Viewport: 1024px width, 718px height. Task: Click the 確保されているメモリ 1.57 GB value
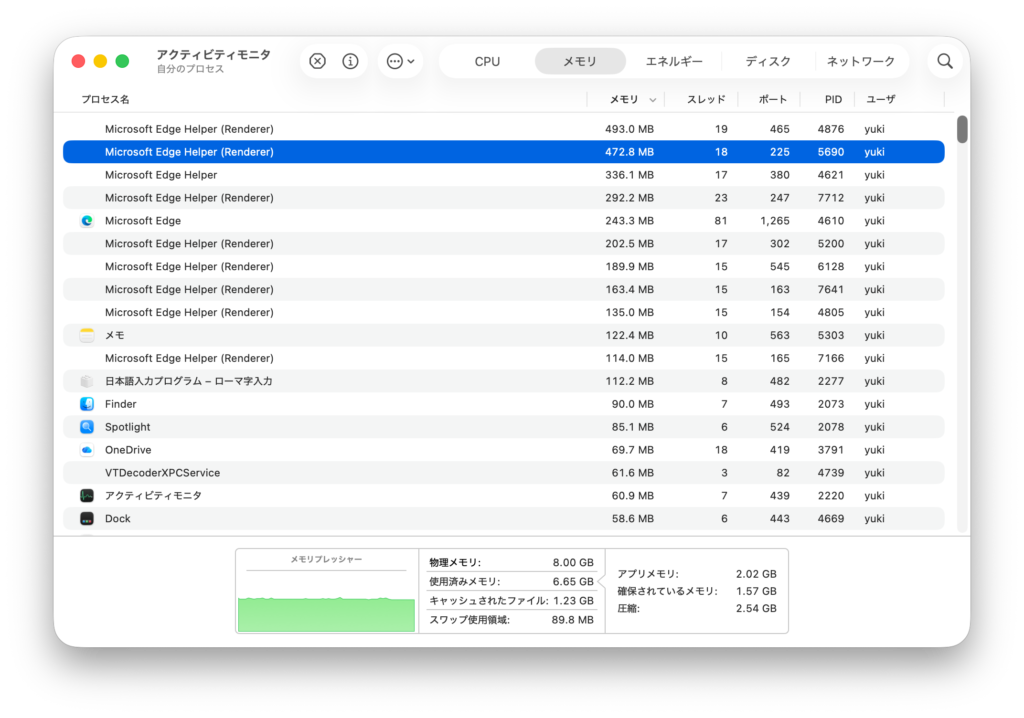pyautogui.click(x=756, y=591)
